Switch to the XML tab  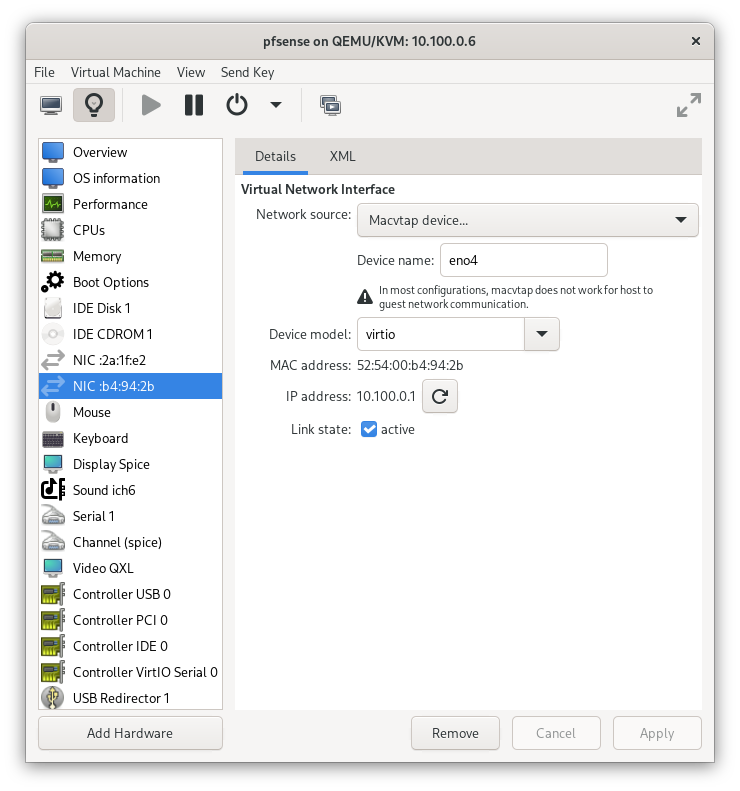(x=343, y=156)
